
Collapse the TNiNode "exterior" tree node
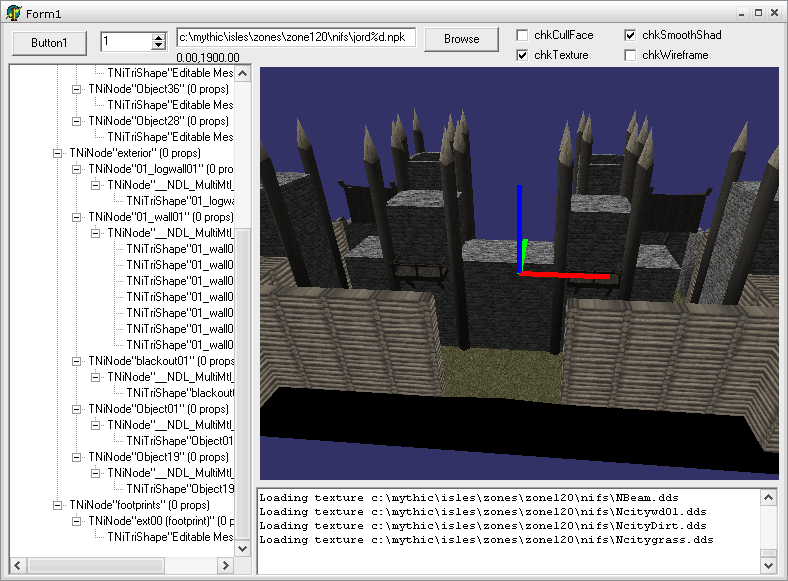[57, 153]
